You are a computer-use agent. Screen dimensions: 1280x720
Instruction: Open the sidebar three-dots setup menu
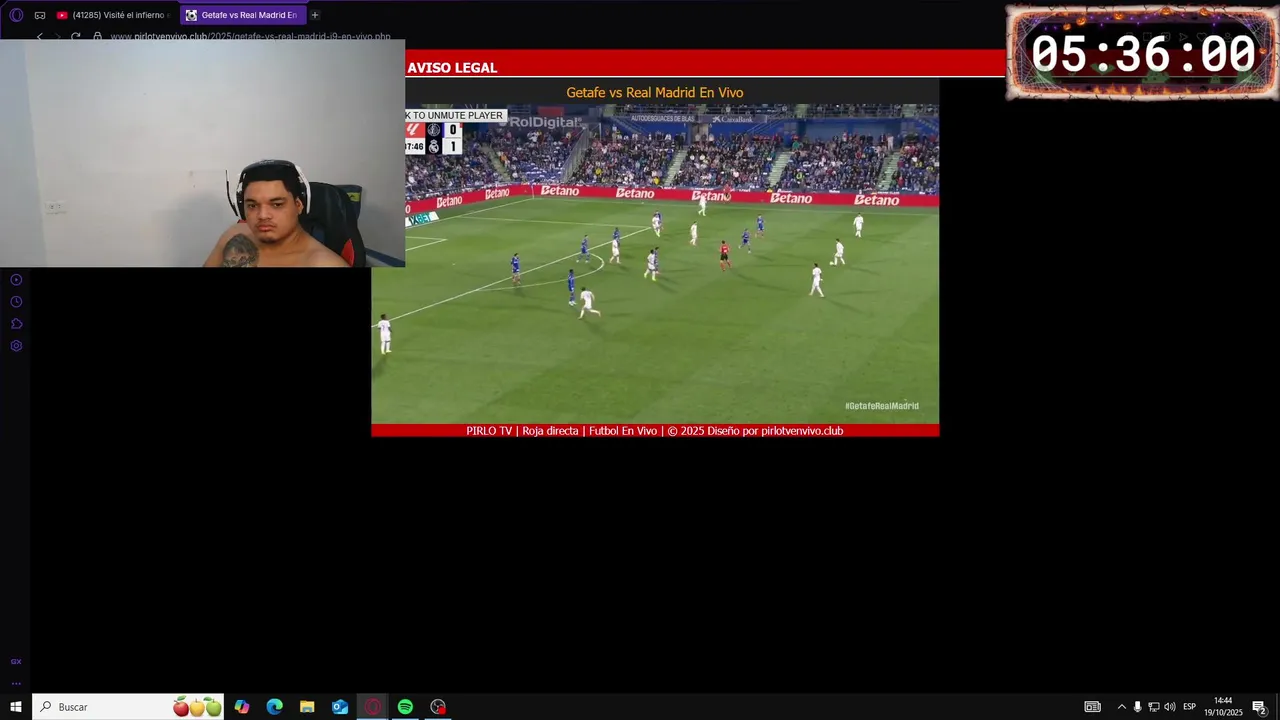(16, 684)
